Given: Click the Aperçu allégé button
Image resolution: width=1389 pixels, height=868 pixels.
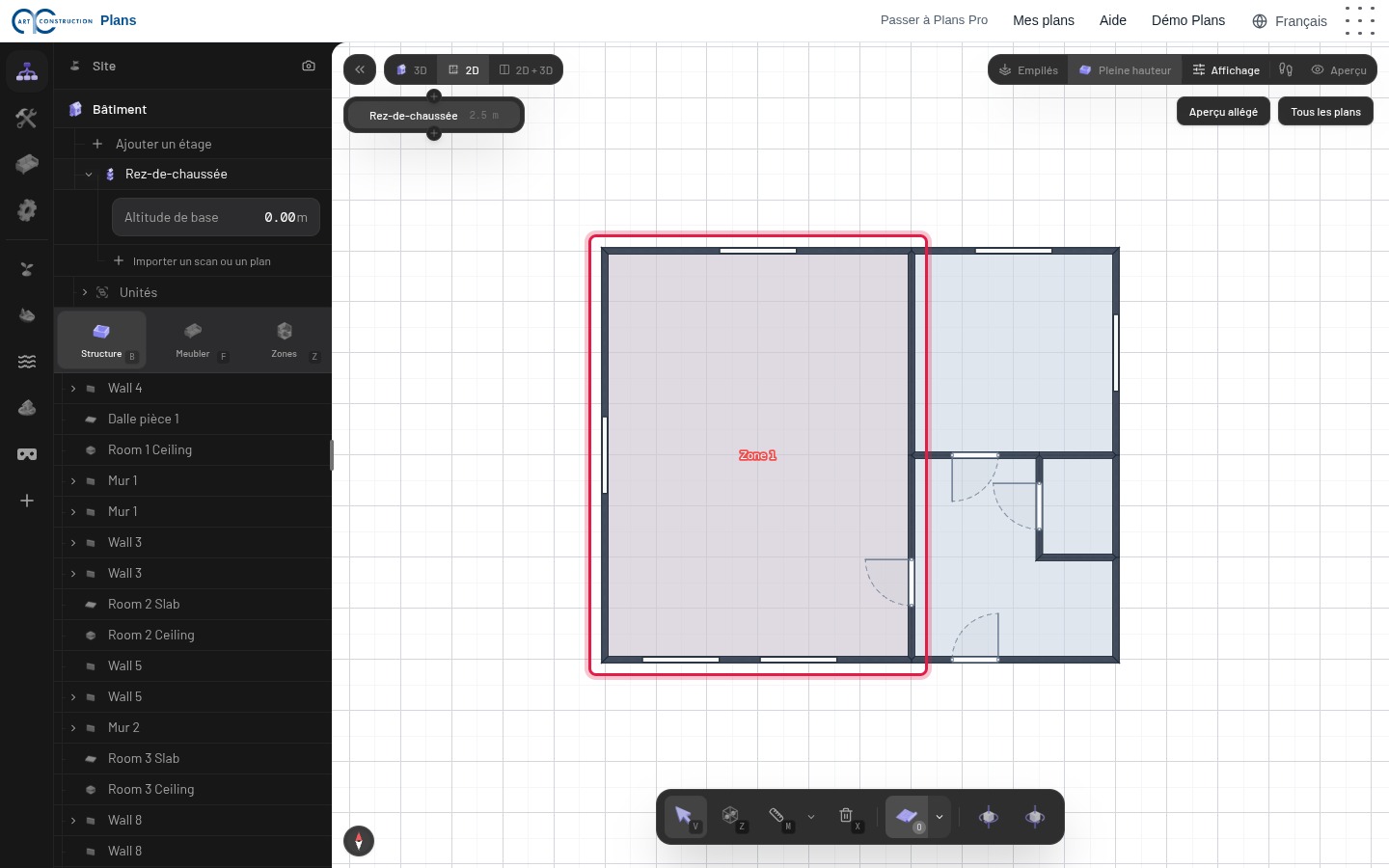Looking at the screenshot, I should pos(1223,112).
